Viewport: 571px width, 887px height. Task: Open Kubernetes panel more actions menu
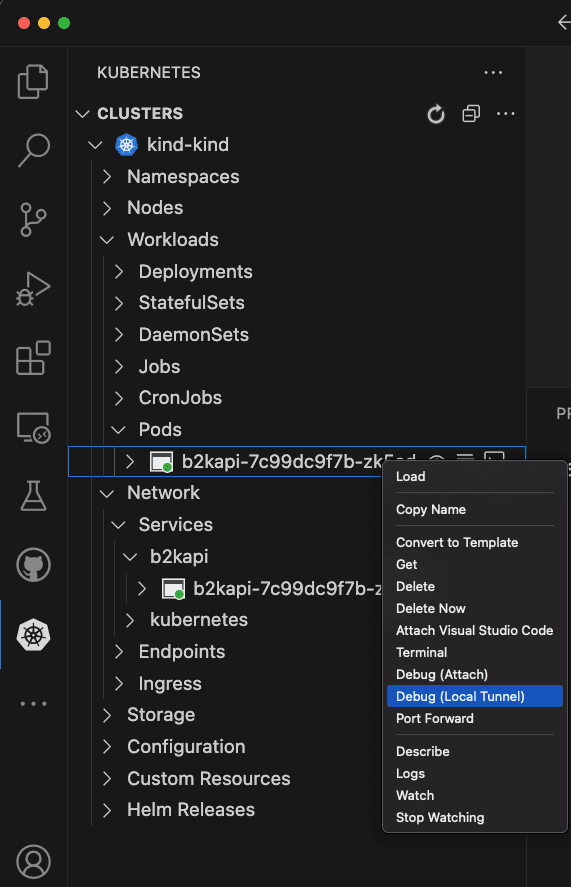tap(493, 72)
